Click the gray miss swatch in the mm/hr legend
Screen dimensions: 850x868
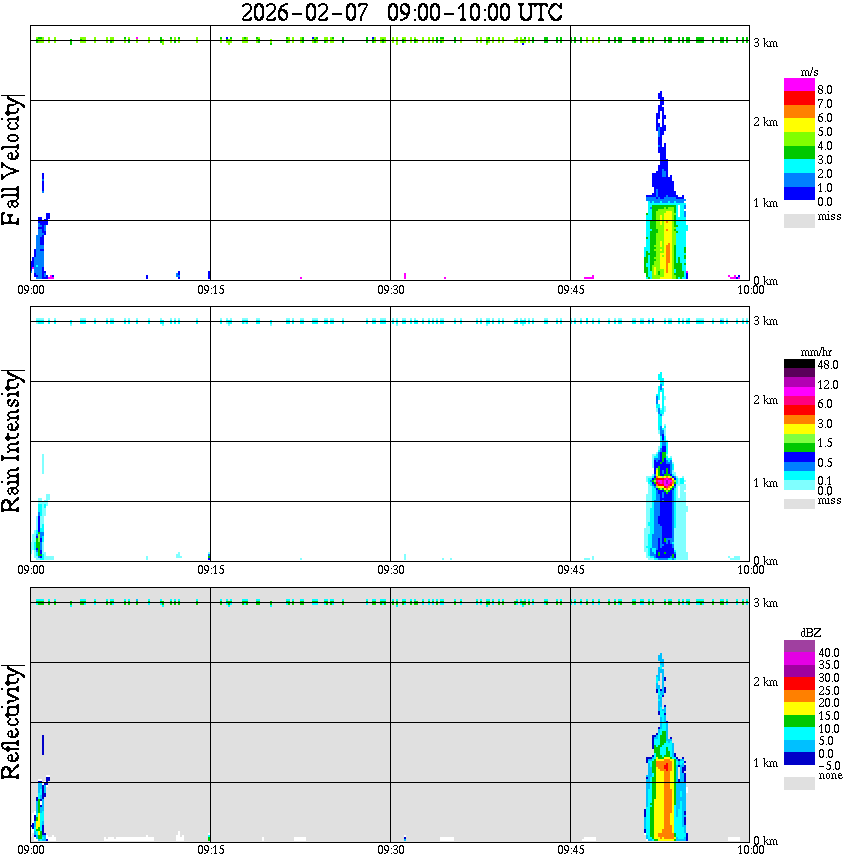point(799,504)
